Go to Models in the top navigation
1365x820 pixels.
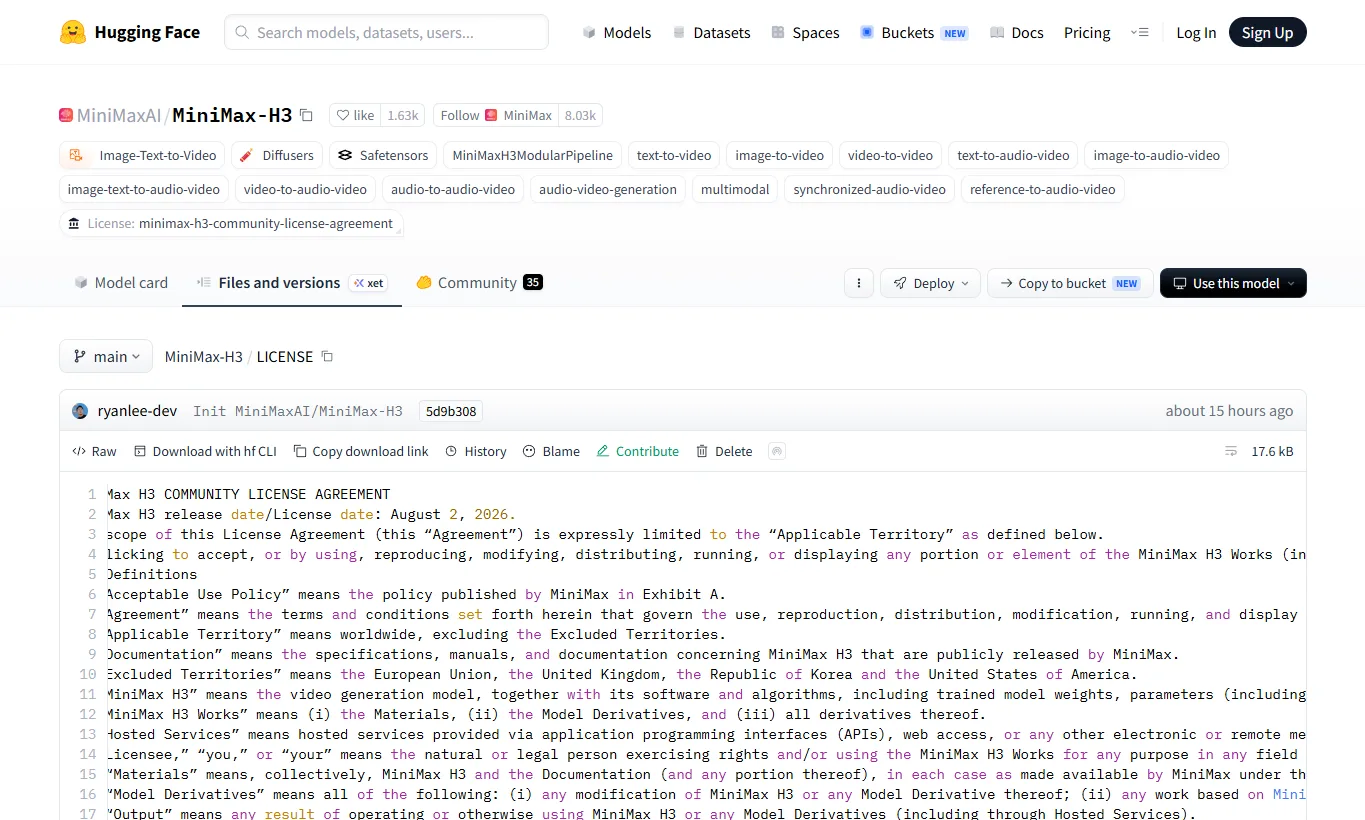point(617,32)
